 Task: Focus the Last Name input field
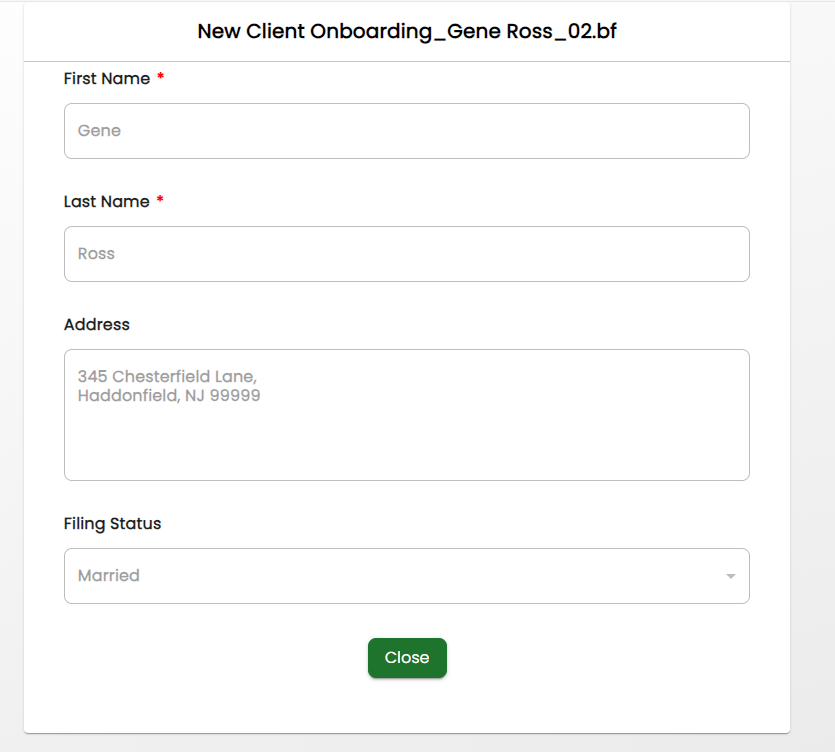pyautogui.click(x=407, y=254)
